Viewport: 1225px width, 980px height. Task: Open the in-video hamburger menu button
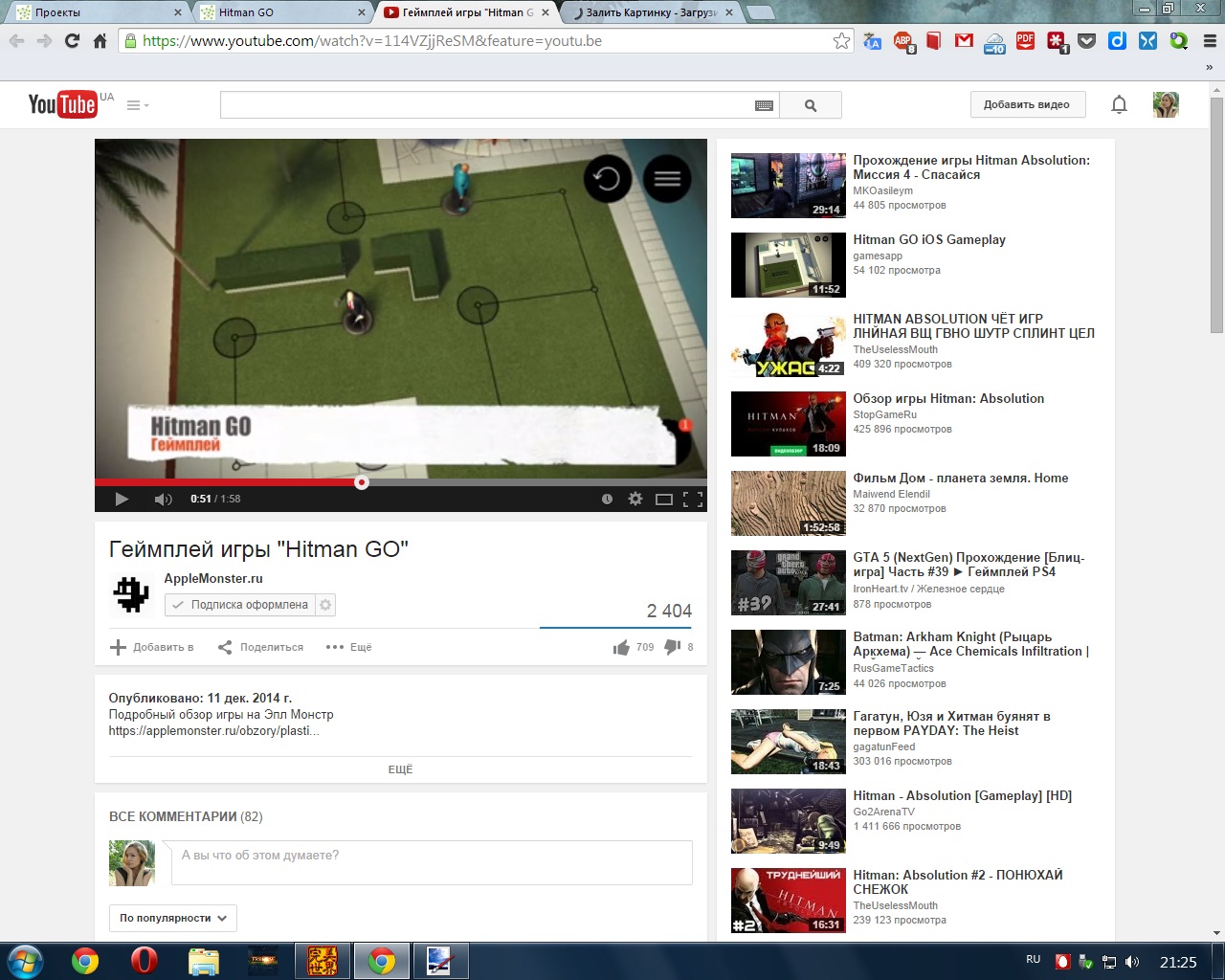tap(667, 179)
